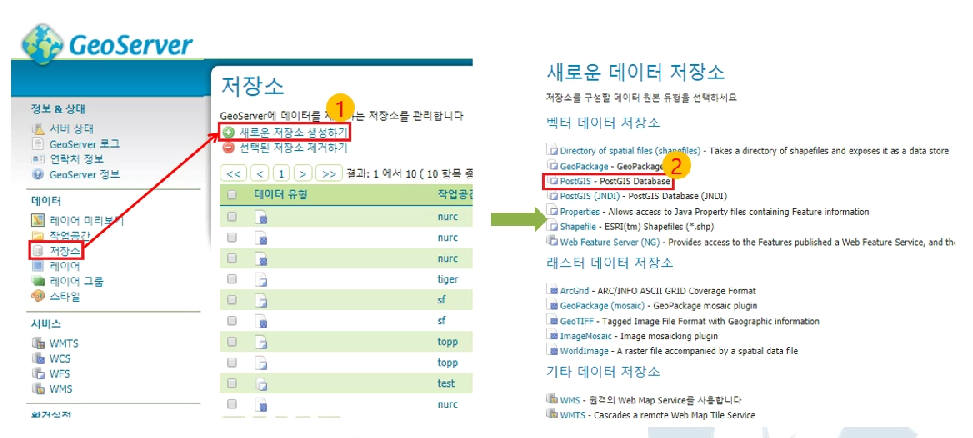Click data type icon in test row
This screenshot has width=973, height=438.
[x=262, y=383]
